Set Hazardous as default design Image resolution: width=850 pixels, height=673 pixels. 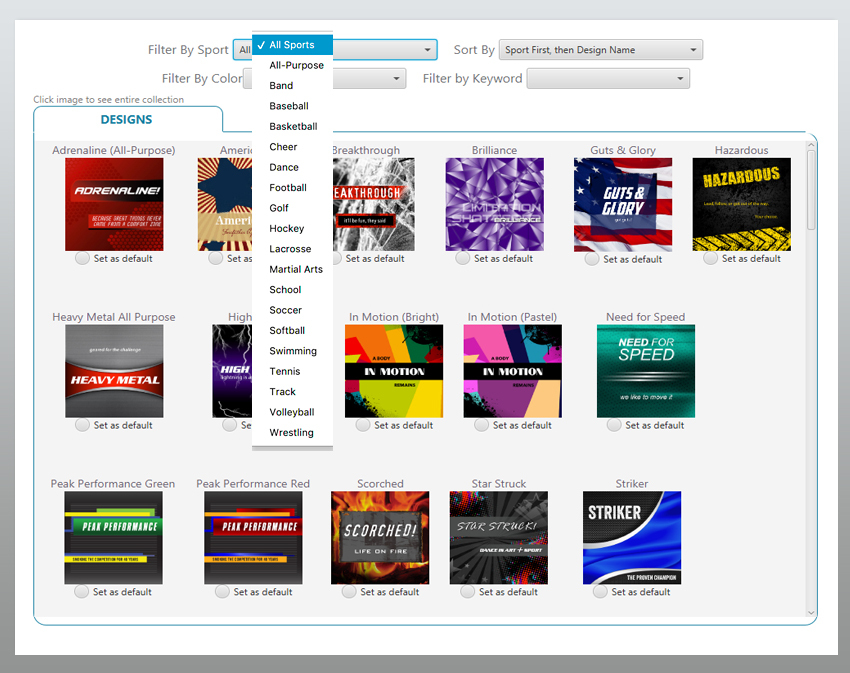(x=710, y=258)
